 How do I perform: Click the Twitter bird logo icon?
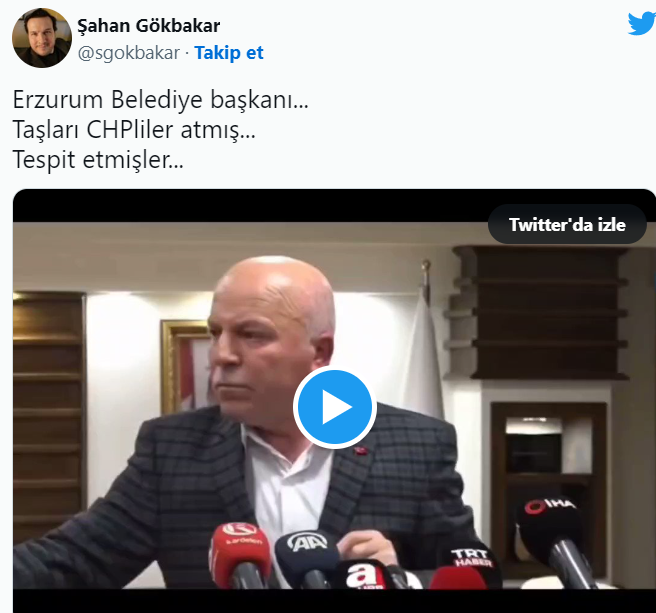642,23
